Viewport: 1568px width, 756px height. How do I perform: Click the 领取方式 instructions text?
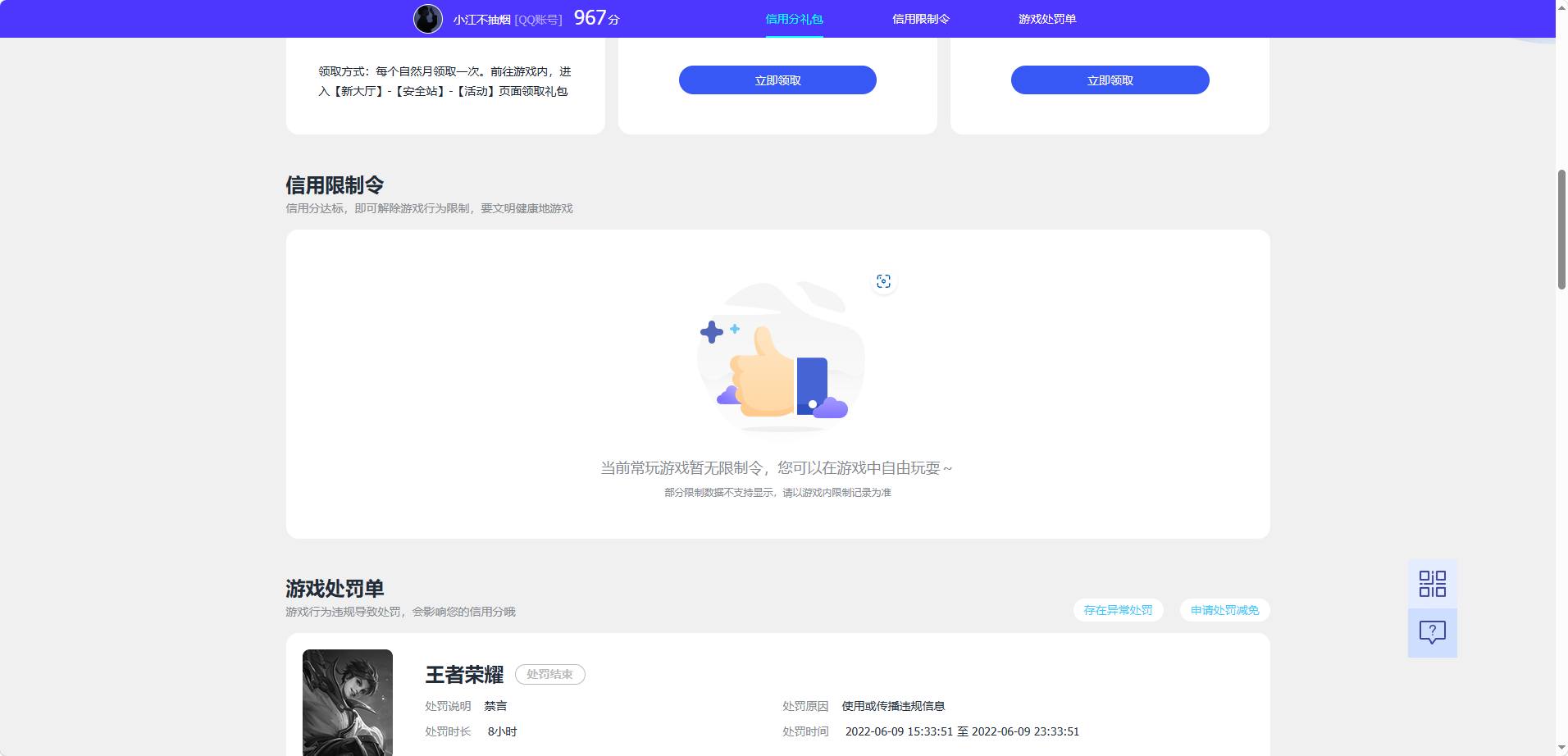tap(444, 81)
